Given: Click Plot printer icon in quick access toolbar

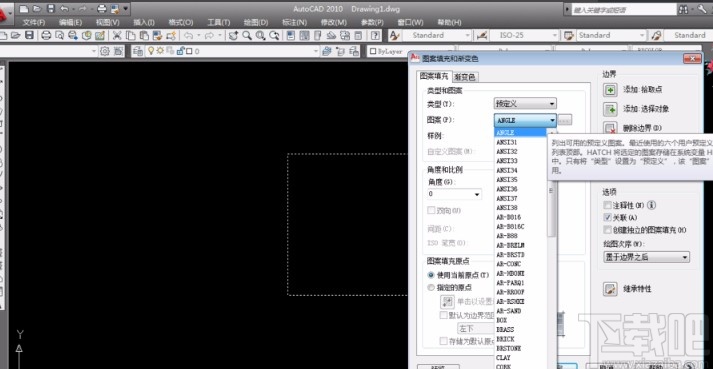Looking at the screenshot, I should point(102,9).
